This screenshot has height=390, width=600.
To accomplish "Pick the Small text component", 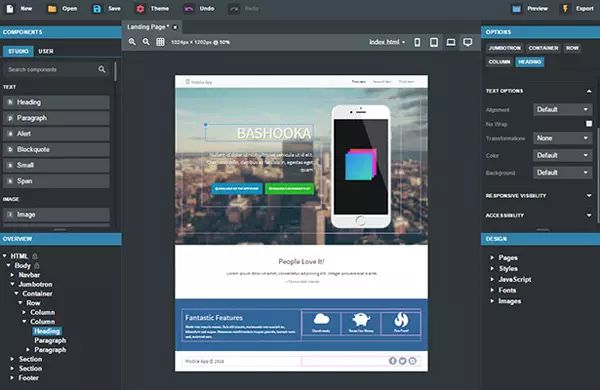I will click(56, 165).
